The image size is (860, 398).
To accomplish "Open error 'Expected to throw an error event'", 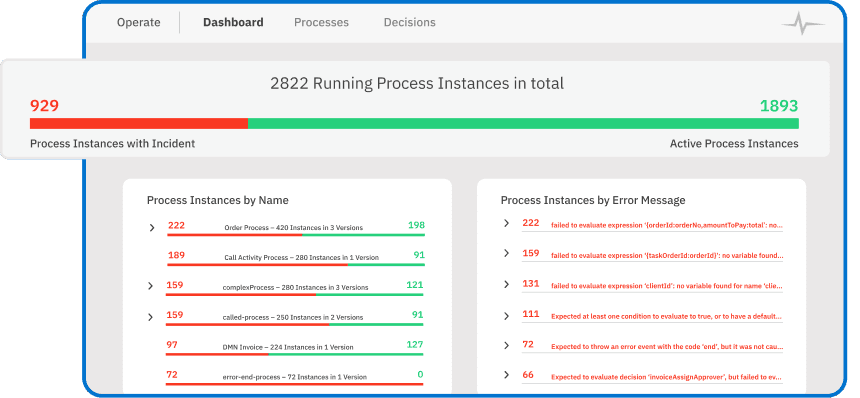I will coord(667,347).
